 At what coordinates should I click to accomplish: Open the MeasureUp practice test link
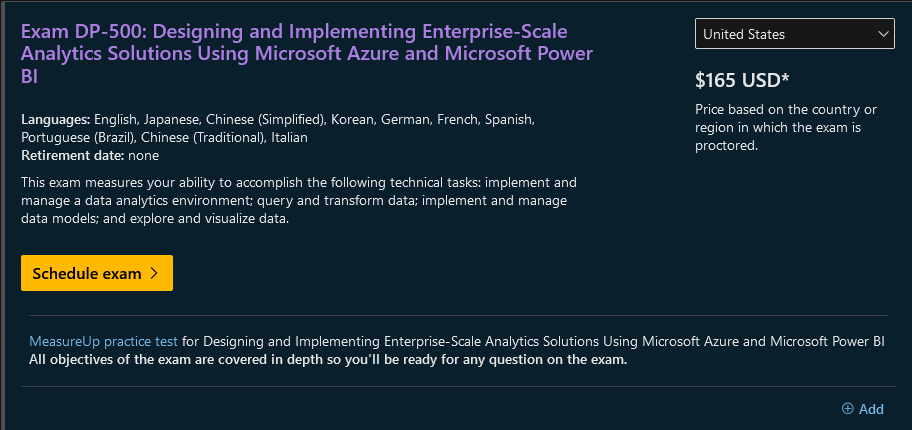[x=103, y=342]
